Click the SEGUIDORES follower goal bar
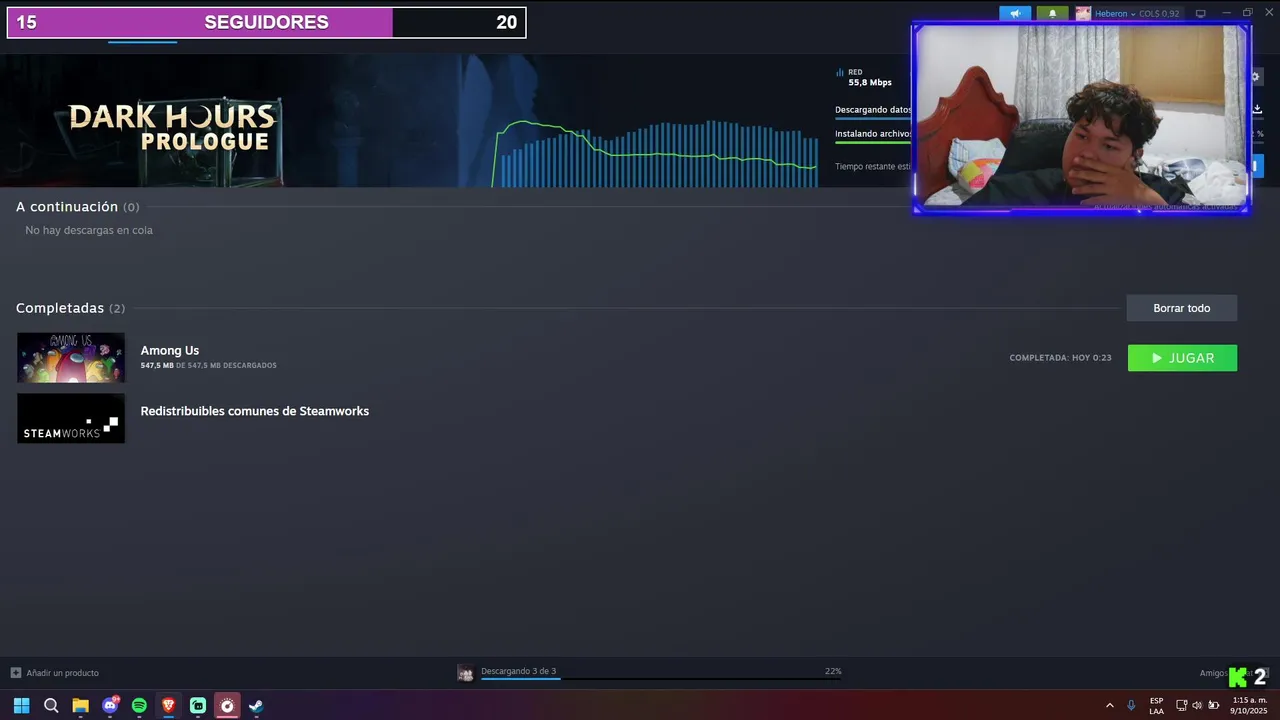Image resolution: width=1280 pixels, height=720 pixels. tap(266, 22)
